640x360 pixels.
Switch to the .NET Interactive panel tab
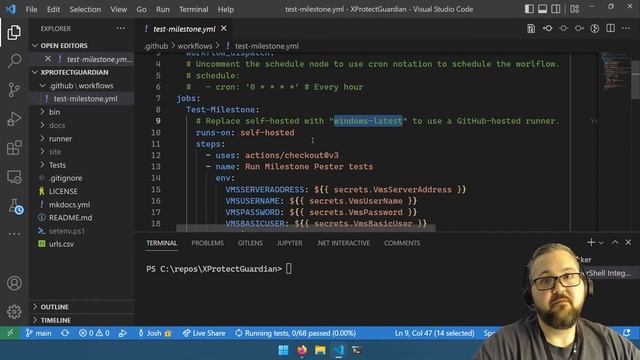[x=343, y=243]
